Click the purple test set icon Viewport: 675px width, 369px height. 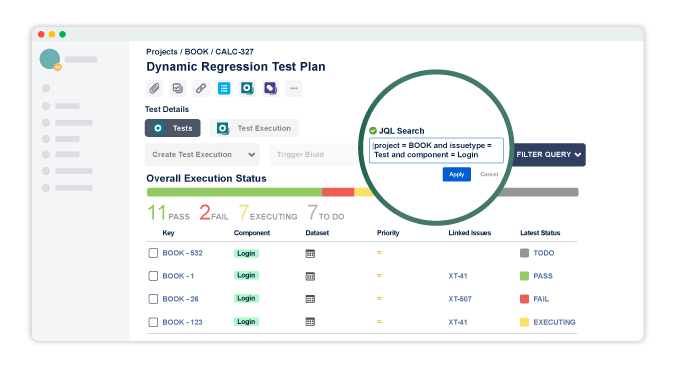270,89
